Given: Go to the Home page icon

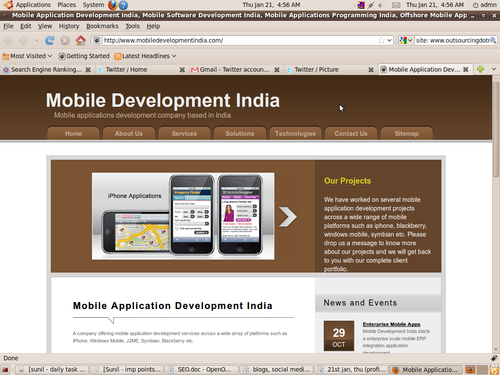Looking at the screenshot, I should [80, 40].
